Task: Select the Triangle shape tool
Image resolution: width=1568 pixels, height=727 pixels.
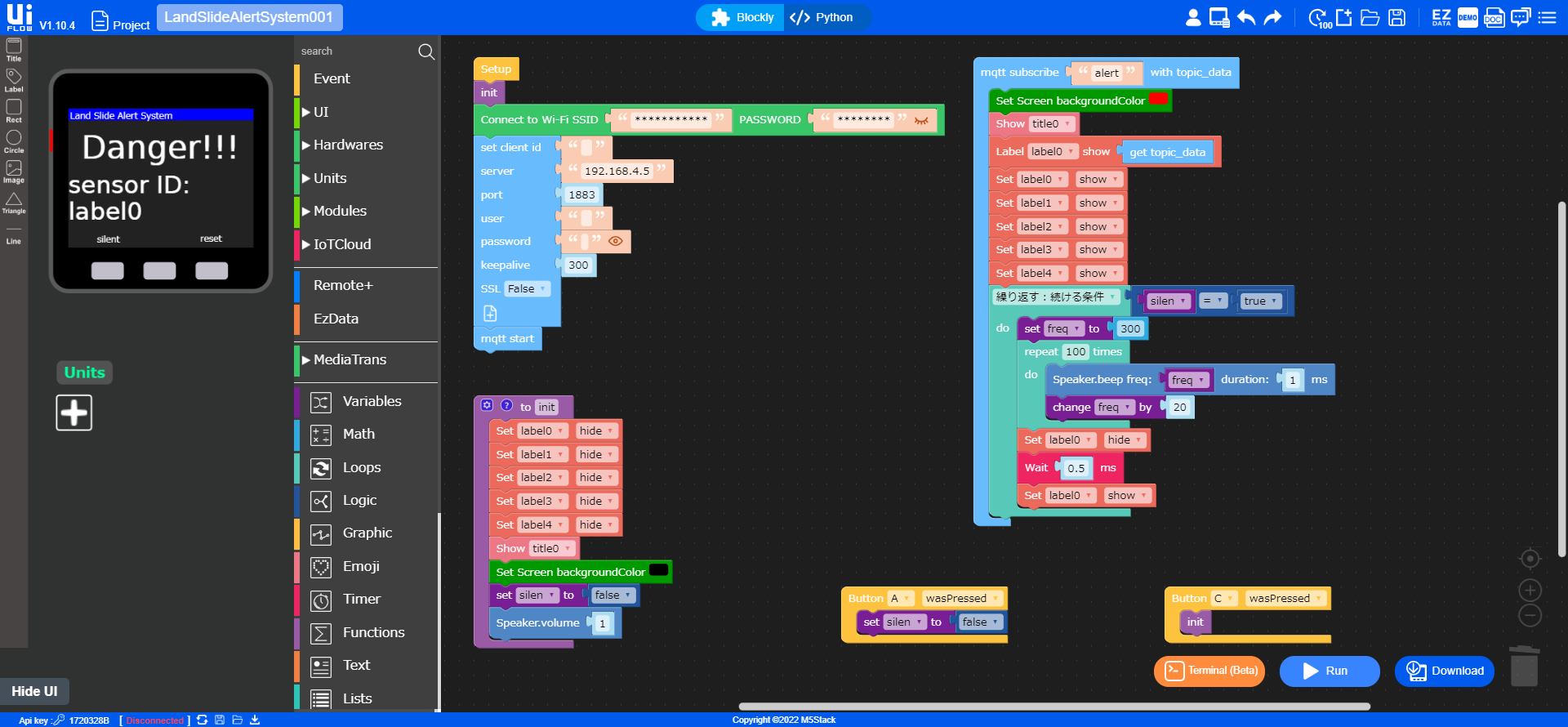Action: click(14, 202)
